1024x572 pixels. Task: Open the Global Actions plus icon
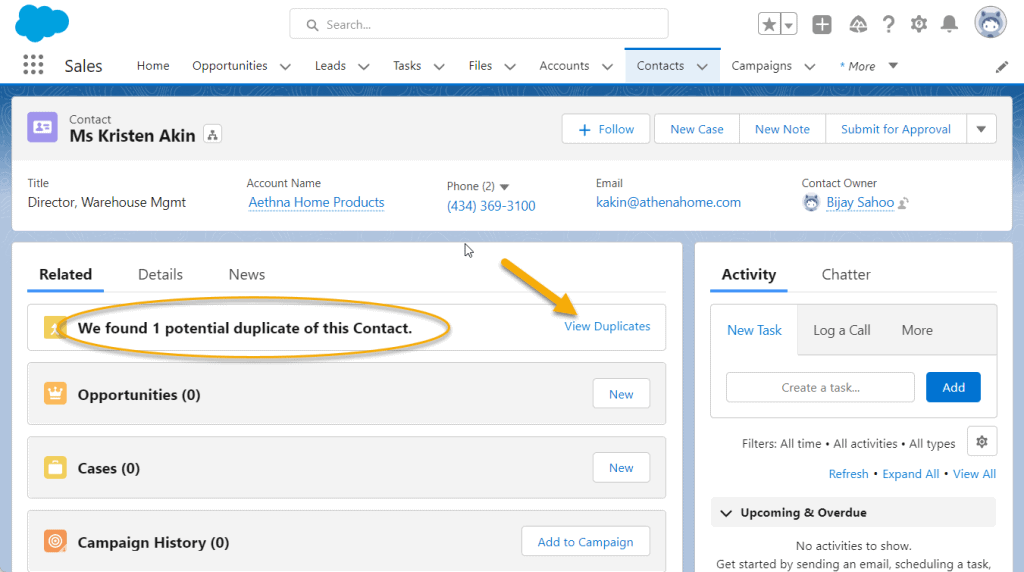point(822,25)
